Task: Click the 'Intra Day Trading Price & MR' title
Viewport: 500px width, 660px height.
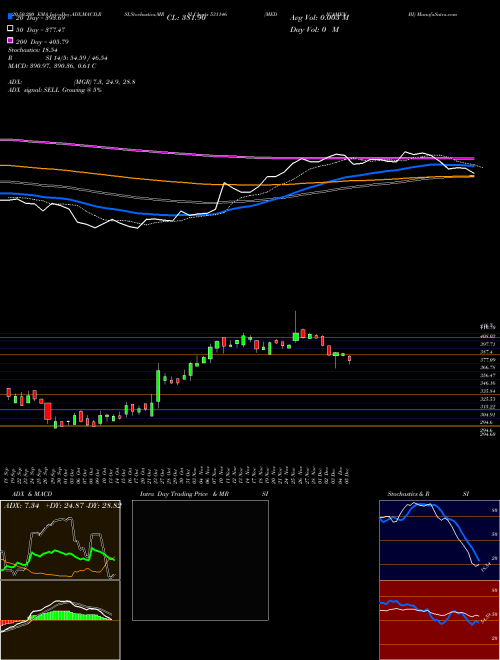Action: pos(184,494)
